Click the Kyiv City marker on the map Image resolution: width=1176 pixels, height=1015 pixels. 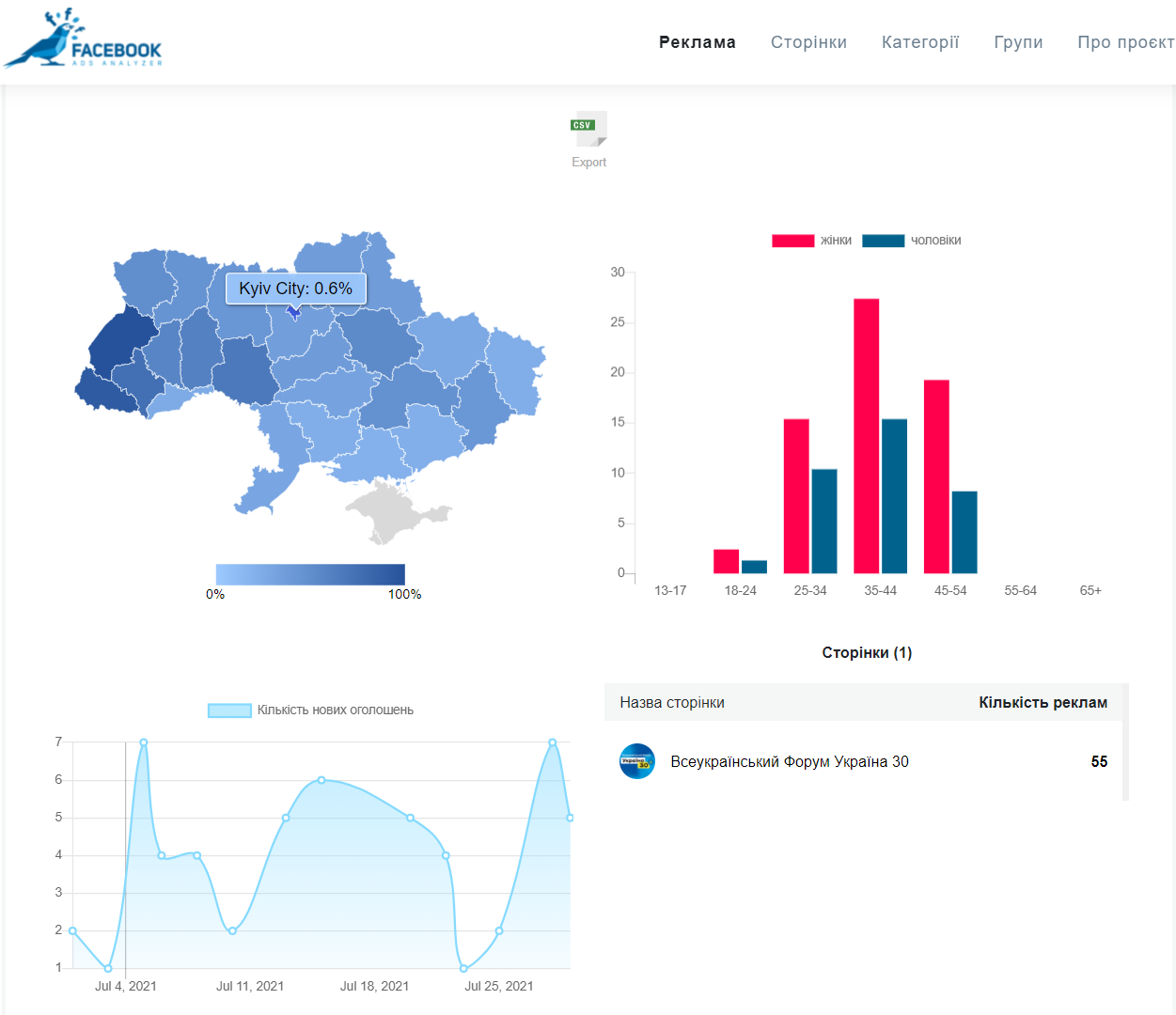[294, 312]
